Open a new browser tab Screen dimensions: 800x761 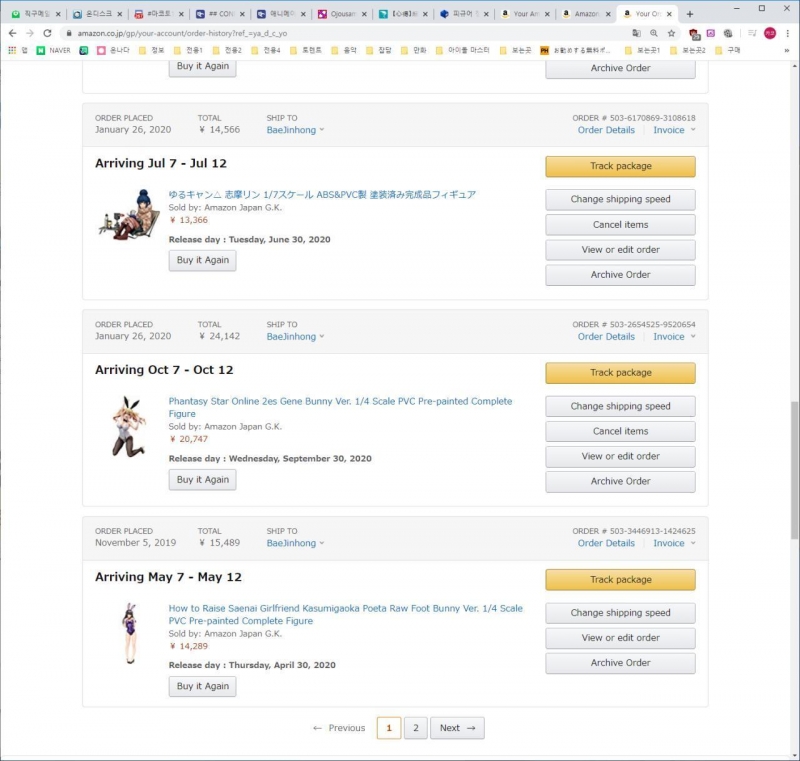pos(689,14)
